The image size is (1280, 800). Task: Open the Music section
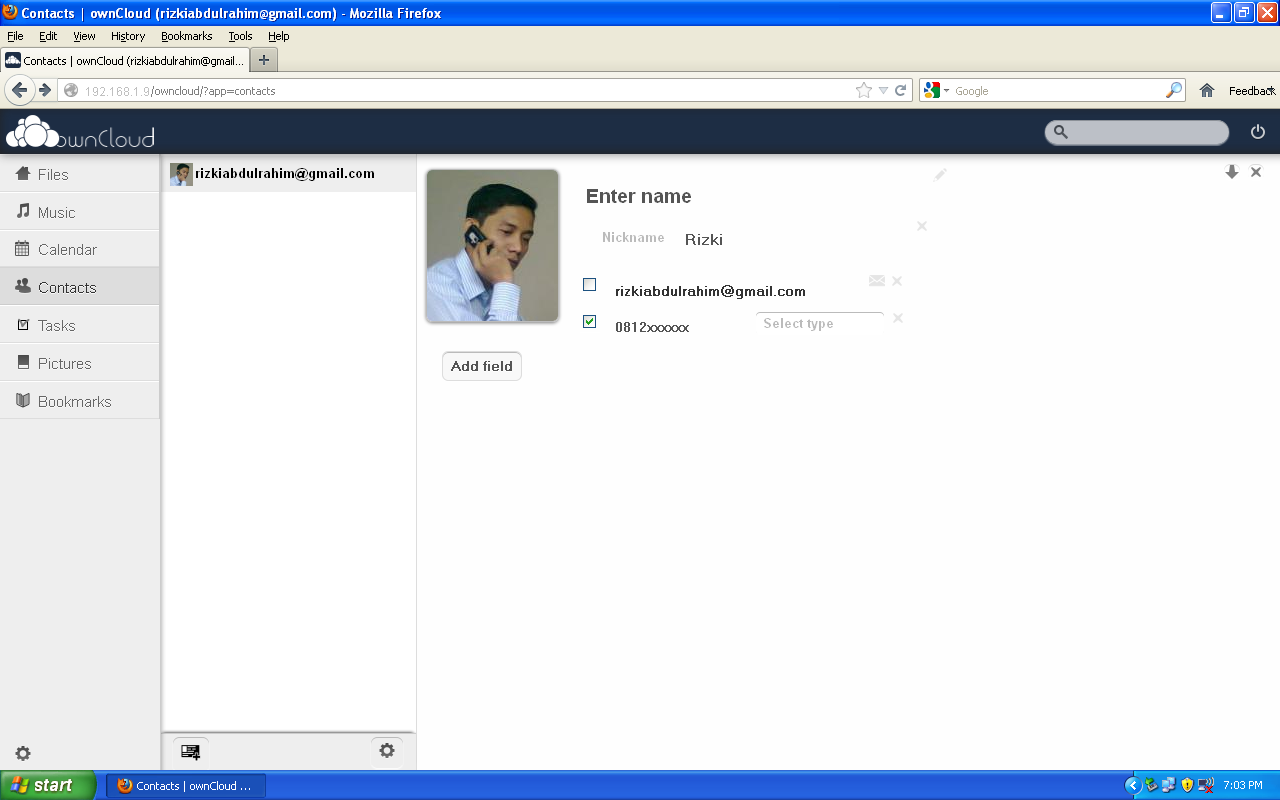point(80,212)
